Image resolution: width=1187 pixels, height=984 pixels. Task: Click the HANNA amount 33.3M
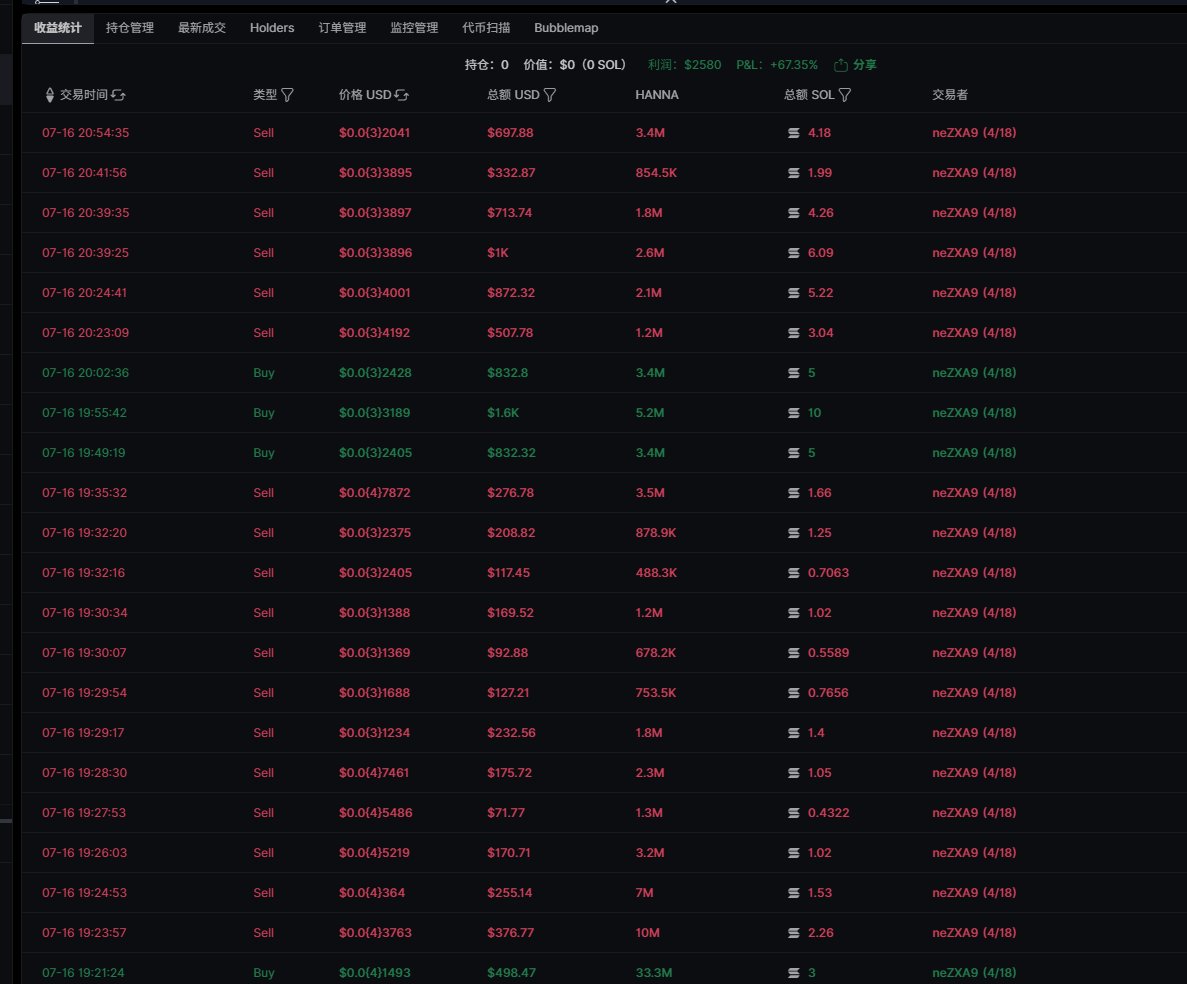(x=653, y=973)
